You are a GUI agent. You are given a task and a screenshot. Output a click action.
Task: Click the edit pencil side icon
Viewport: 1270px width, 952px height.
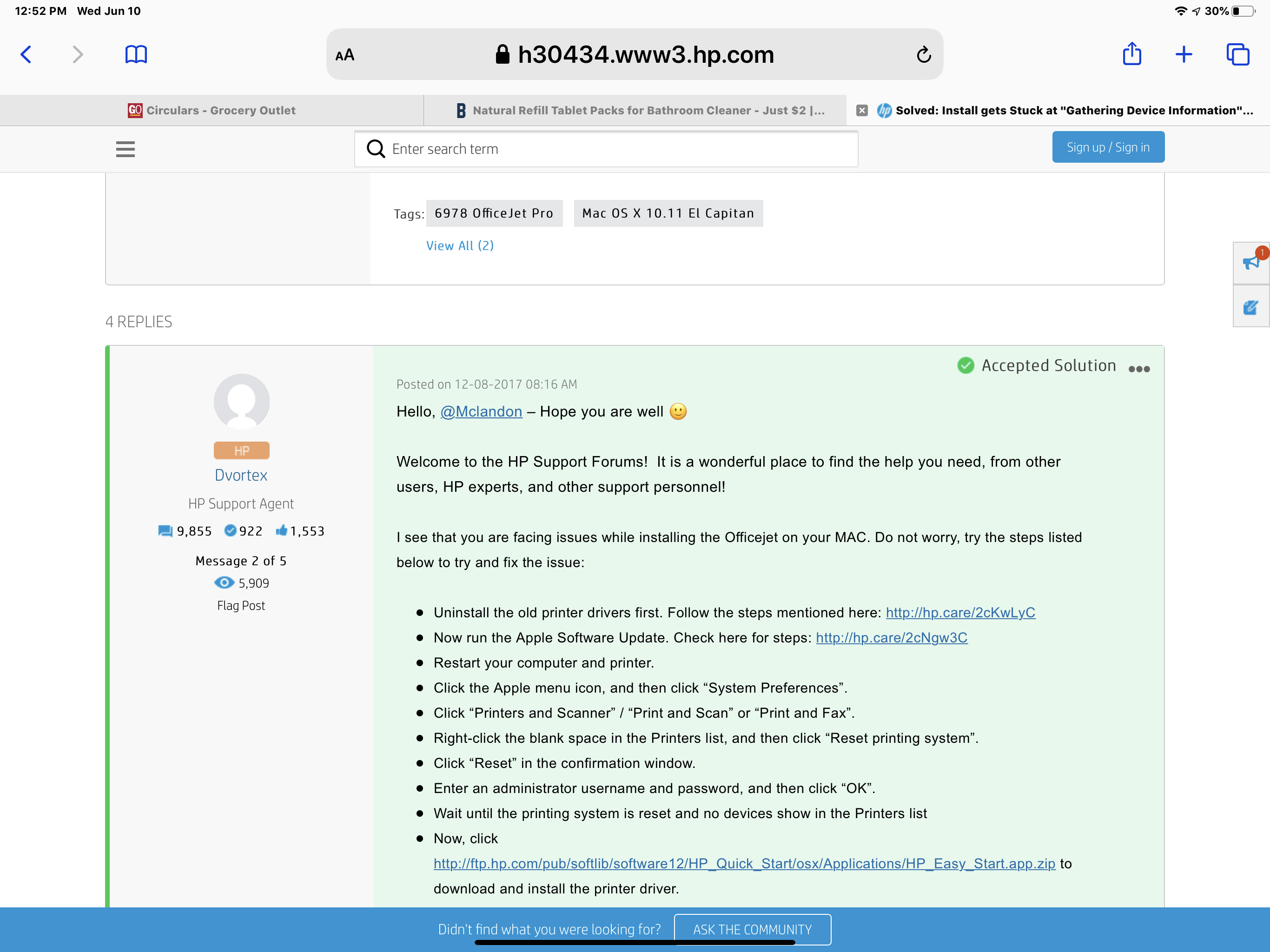pos(1250,307)
